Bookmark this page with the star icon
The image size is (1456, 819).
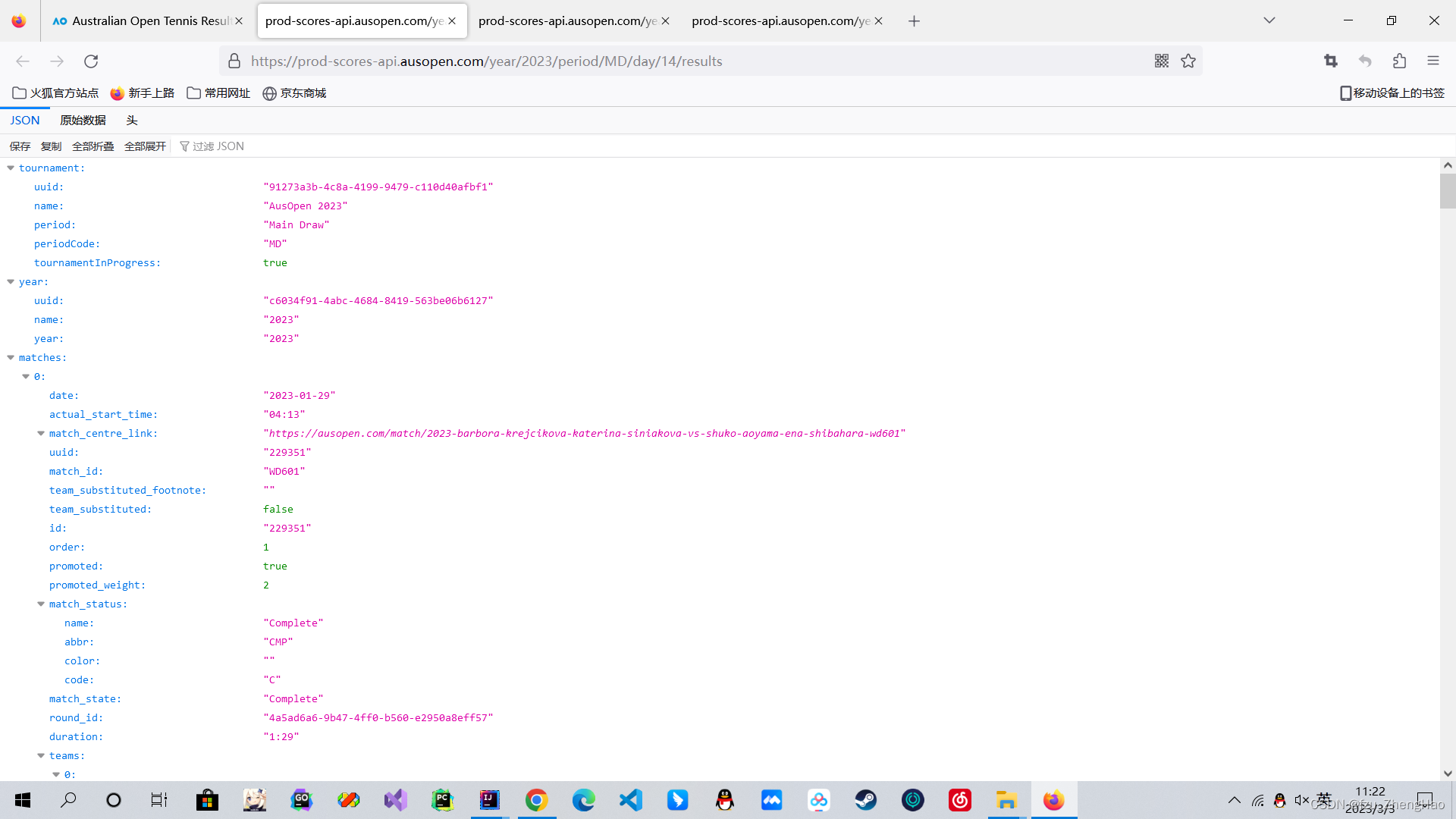(x=1188, y=61)
